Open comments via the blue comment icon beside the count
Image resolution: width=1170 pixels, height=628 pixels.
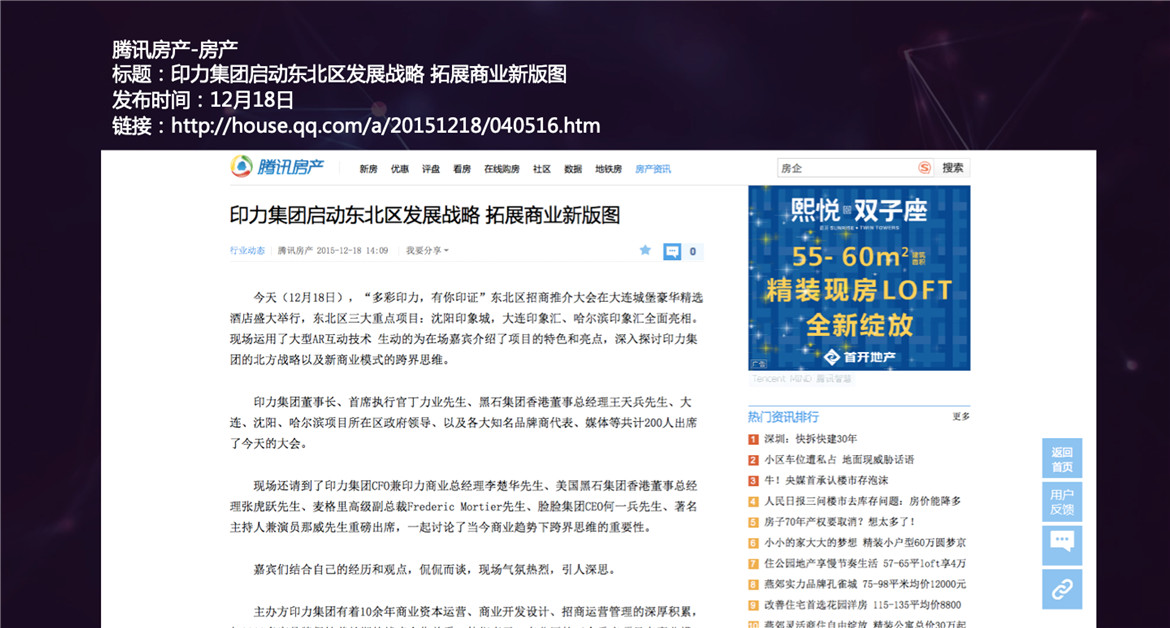point(672,251)
